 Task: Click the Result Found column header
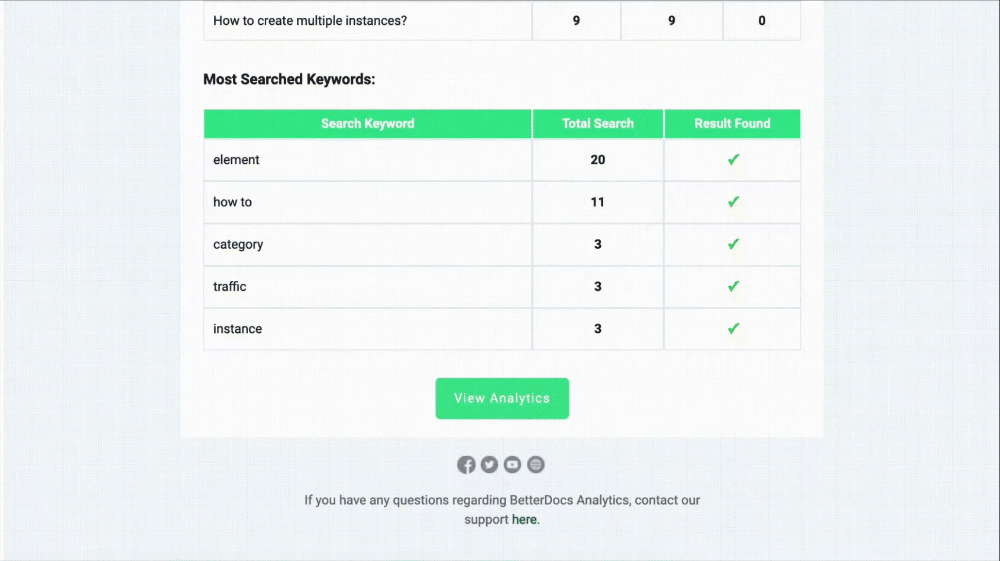(x=732, y=124)
